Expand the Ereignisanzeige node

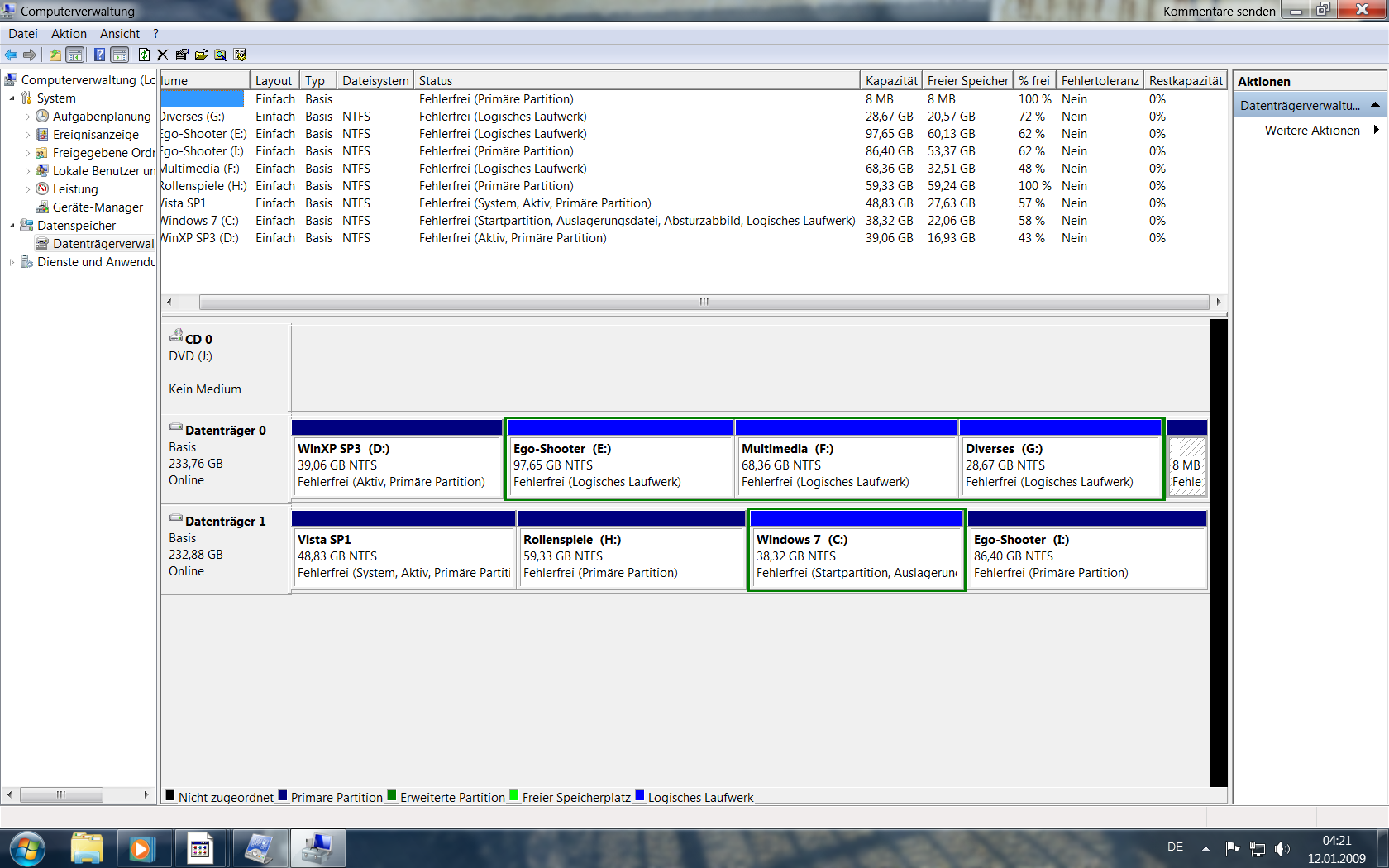tap(27, 135)
